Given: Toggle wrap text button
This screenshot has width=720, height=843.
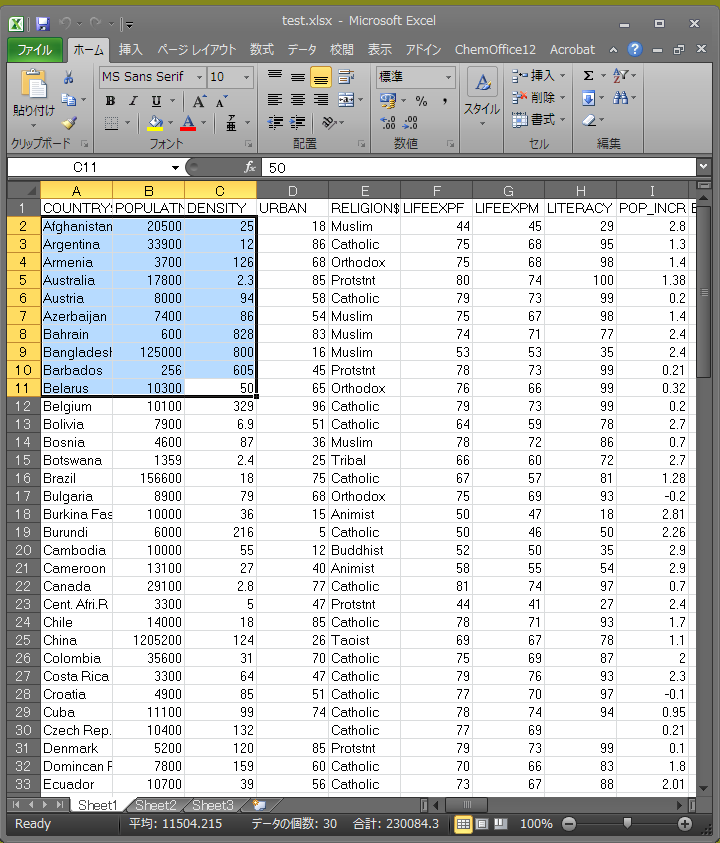Looking at the screenshot, I should coord(346,76).
